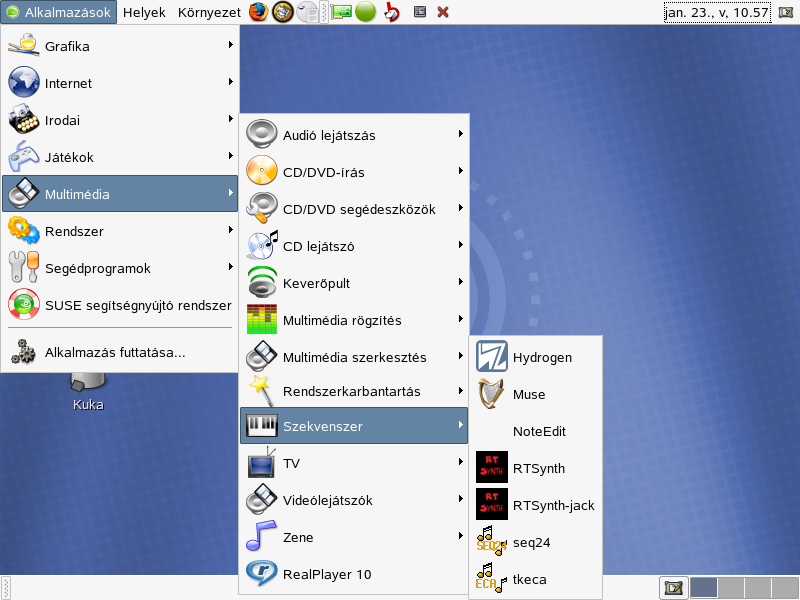Select the highlighted Multimédia menu entry

coord(120,193)
